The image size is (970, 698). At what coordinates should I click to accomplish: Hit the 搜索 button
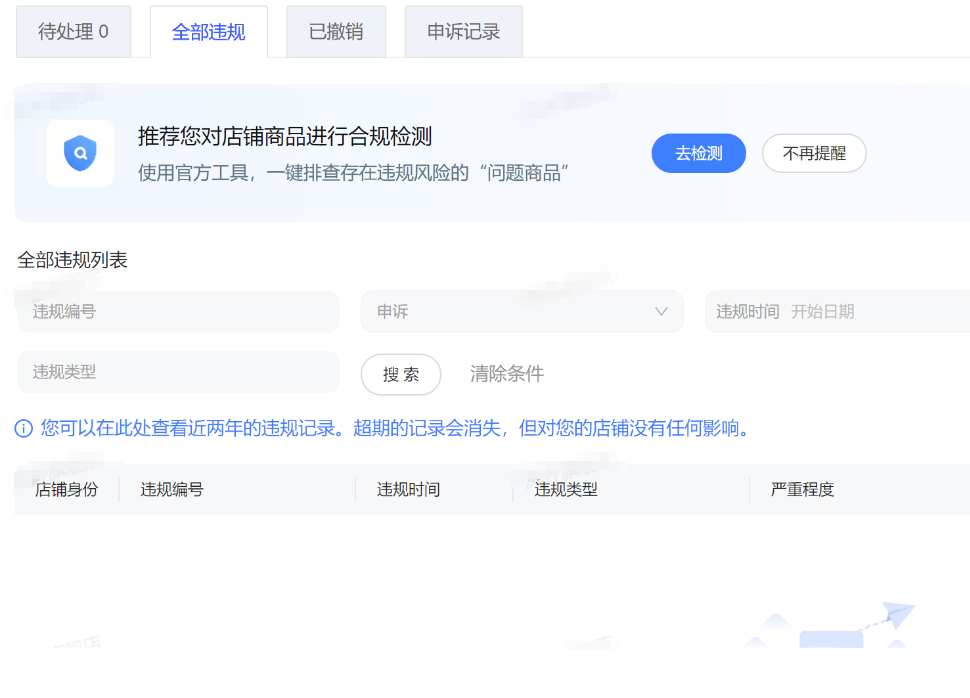pos(400,375)
